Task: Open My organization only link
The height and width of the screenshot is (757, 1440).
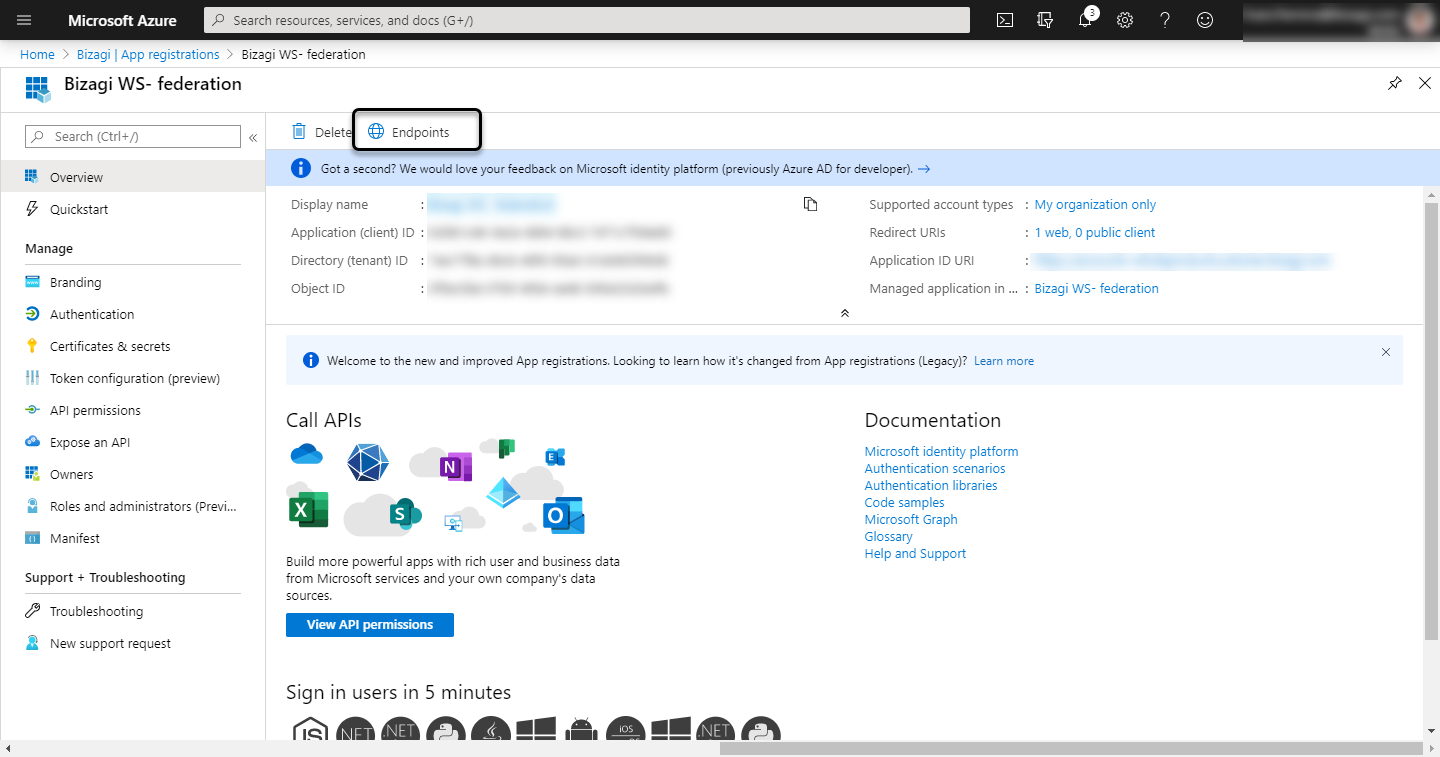Action: click(x=1095, y=204)
